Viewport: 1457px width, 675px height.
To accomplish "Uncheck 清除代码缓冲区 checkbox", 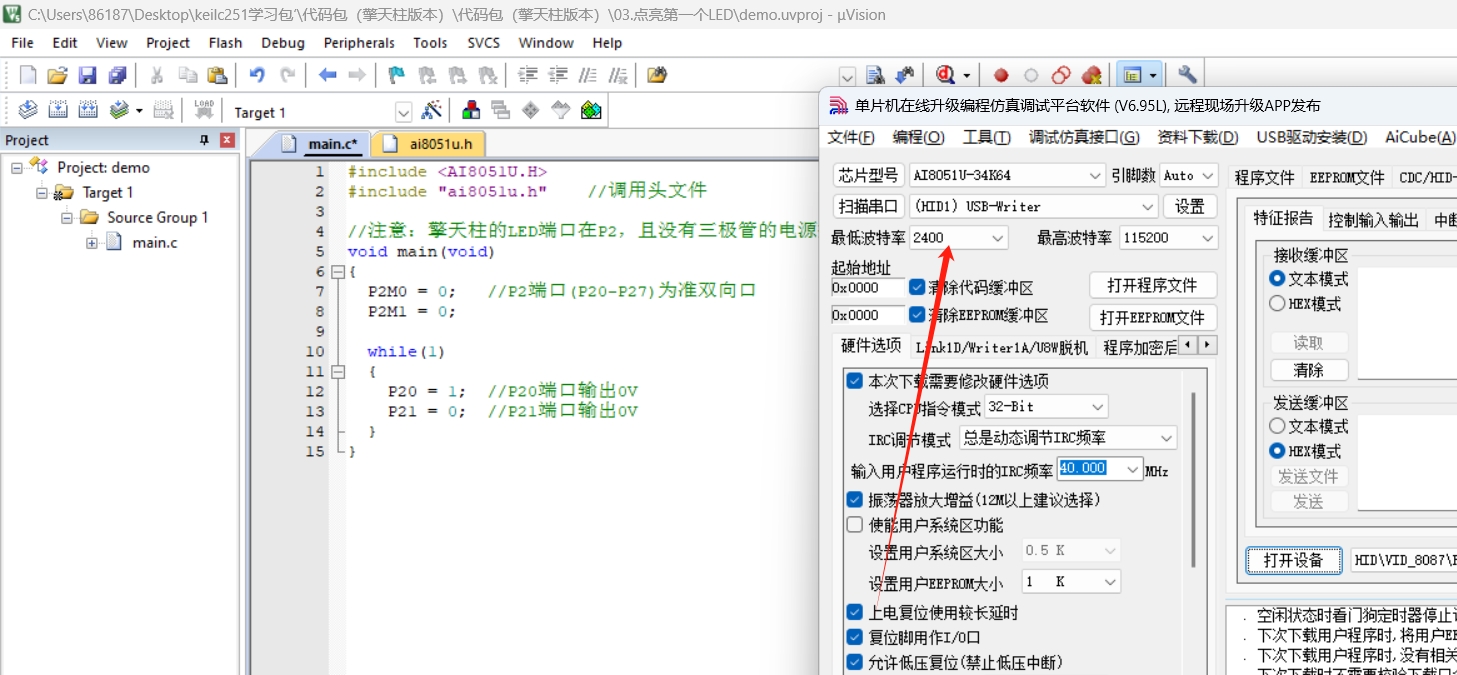I will [x=917, y=287].
